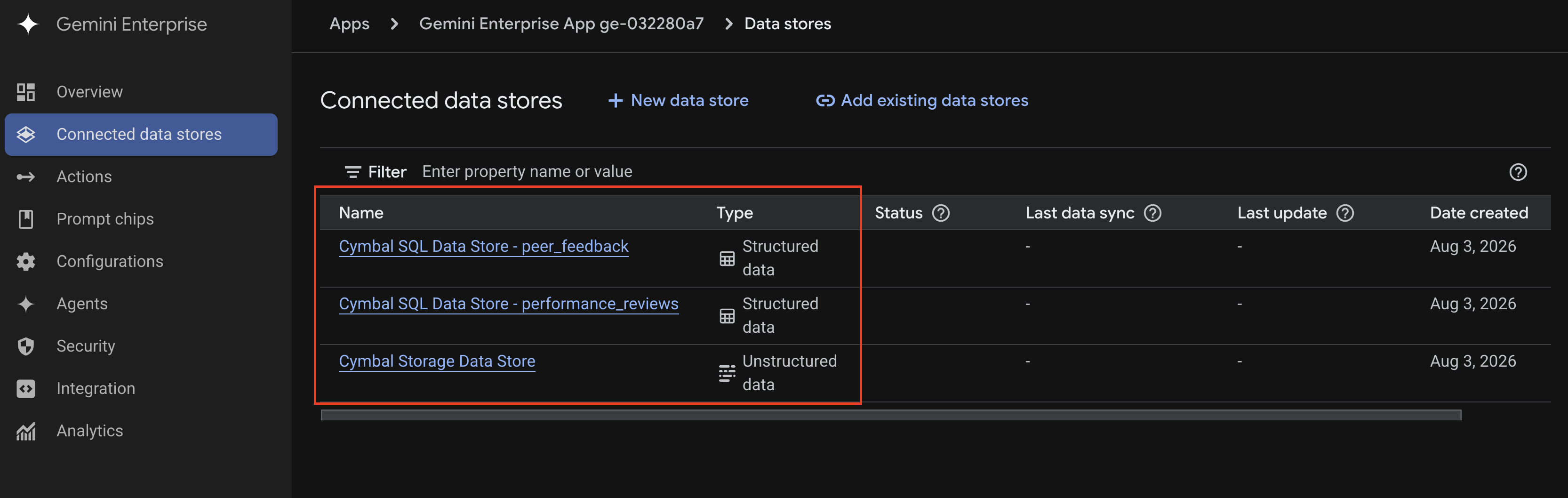Click the Status column help icon
Viewport: 1568px width, 498px height.
click(941, 213)
